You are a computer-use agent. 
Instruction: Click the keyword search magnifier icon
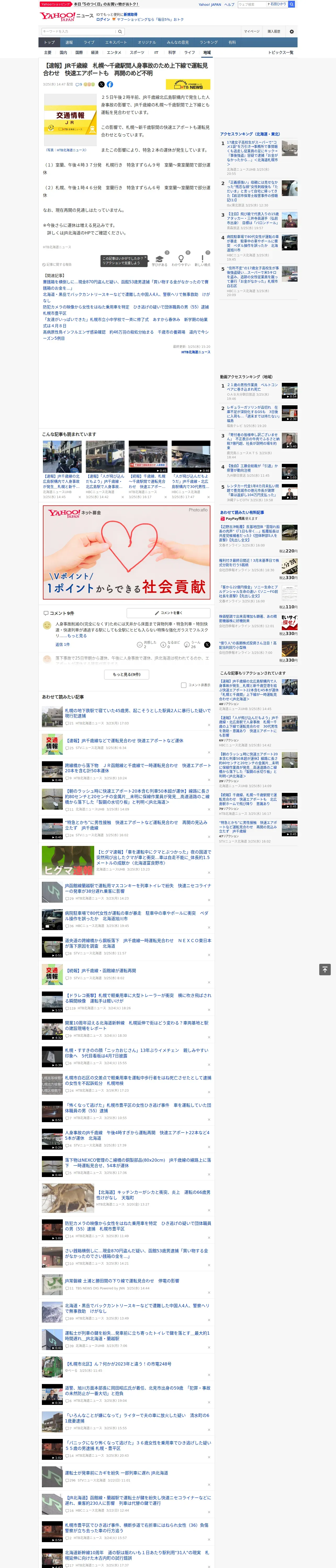pyautogui.click(x=120, y=32)
